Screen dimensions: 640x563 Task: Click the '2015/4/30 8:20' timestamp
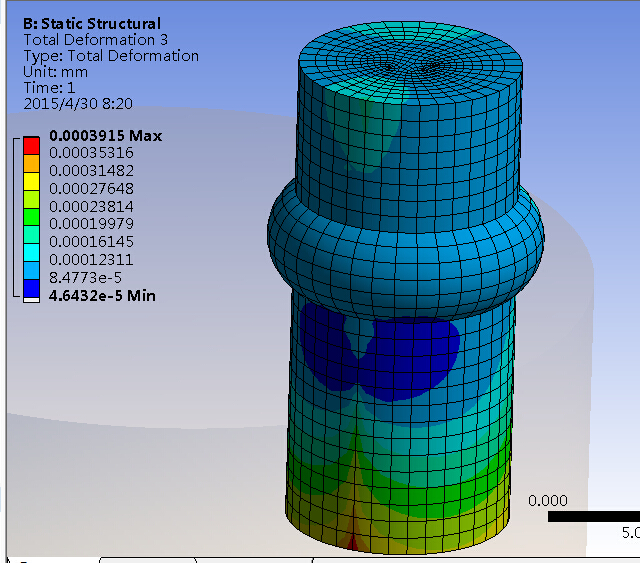78,104
